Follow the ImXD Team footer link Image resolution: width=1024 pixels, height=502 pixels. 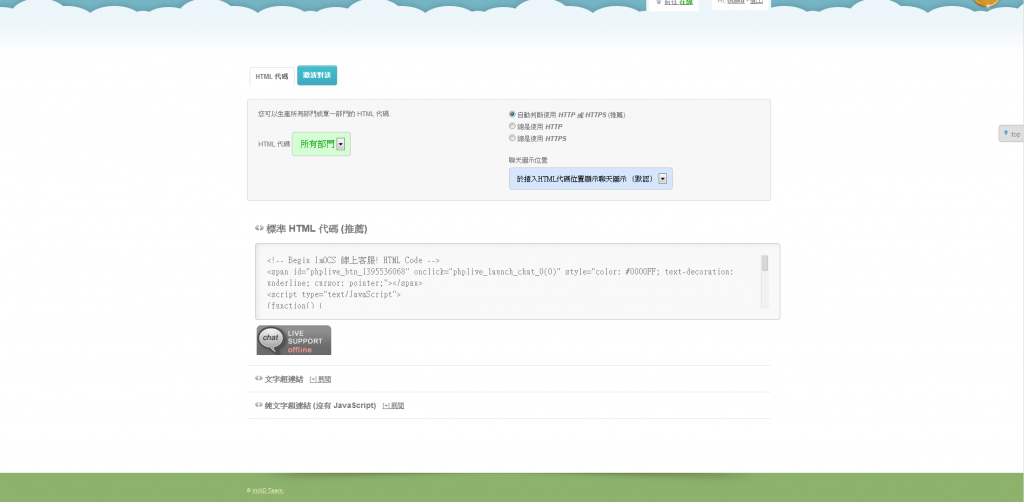(268, 490)
